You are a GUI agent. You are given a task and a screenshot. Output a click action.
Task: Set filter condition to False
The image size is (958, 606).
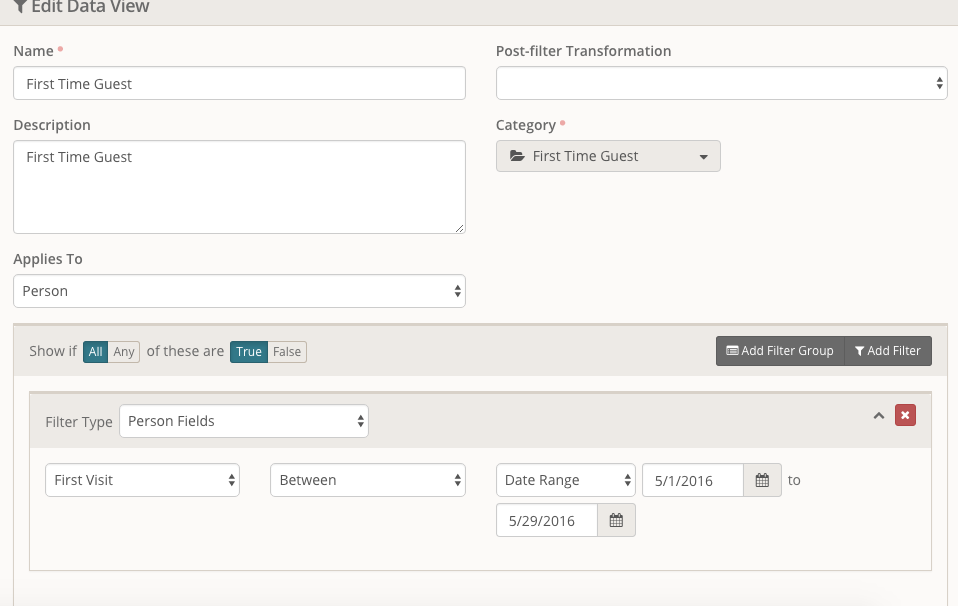click(287, 352)
